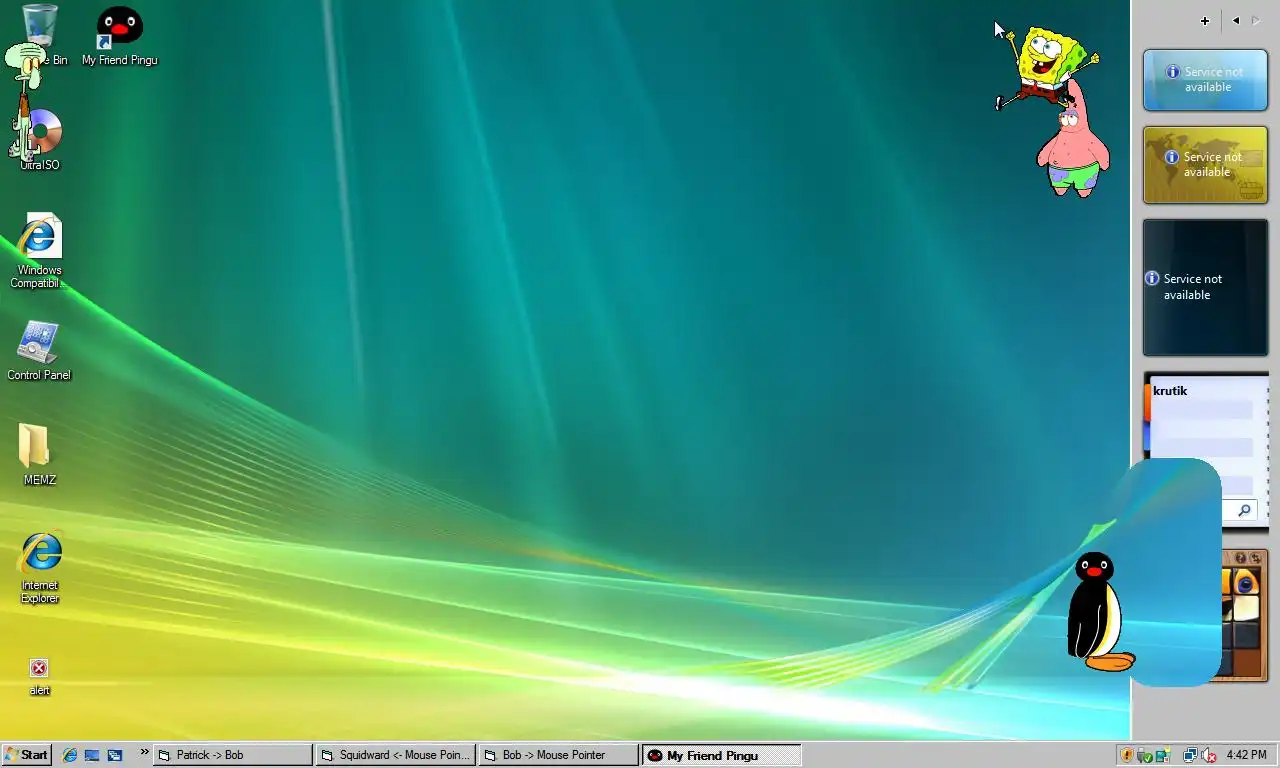Go to previous sidebar gadget page
The height and width of the screenshot is (768, 1280).
click(1236, 21)
